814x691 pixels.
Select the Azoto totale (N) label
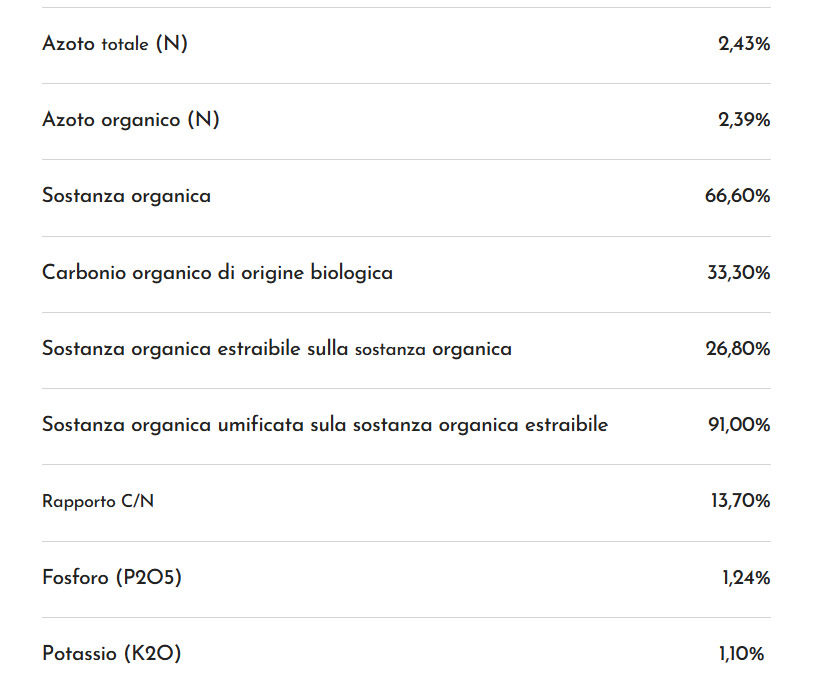[115, 44]
